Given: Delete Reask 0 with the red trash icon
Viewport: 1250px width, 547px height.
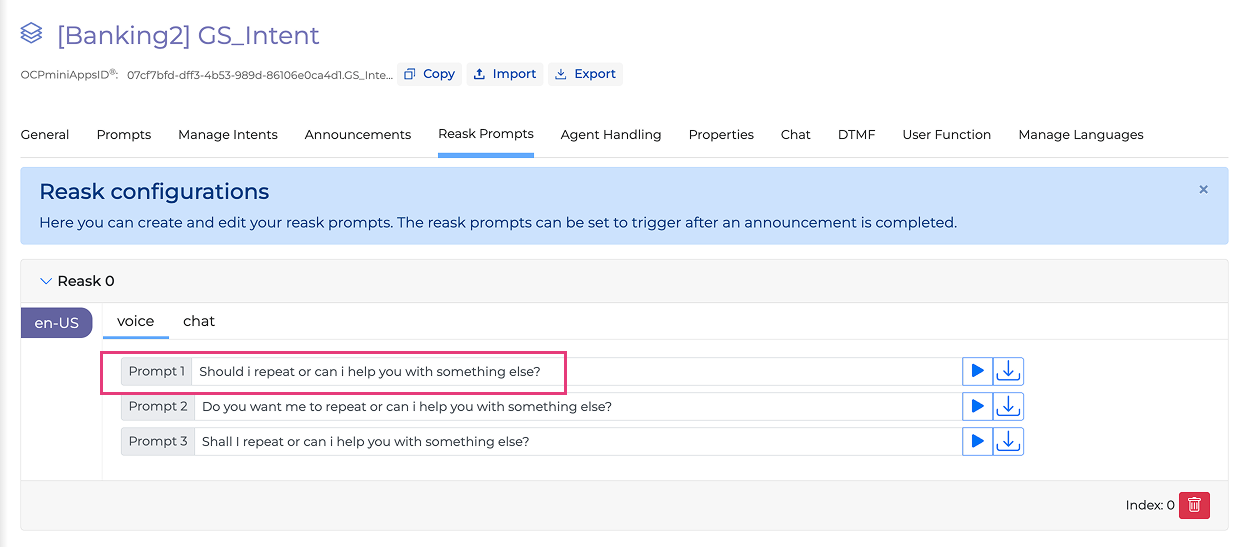Looking at the screenshot, I should pyautogui.click(x=1194, y=506).
